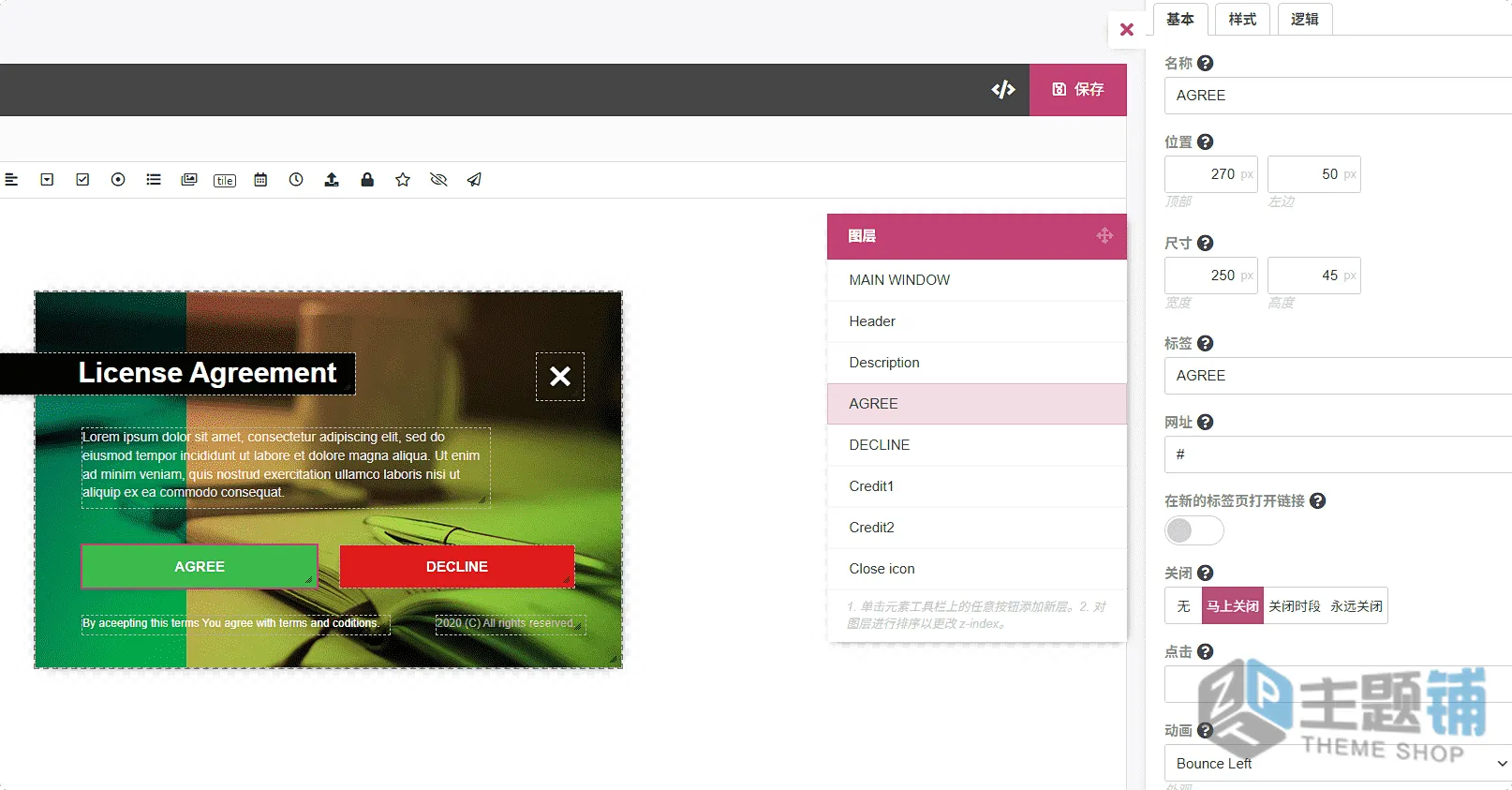Edit the label input showing AGREE
This screenshot has width=1512, height=790.
[x=1338, y=376]
